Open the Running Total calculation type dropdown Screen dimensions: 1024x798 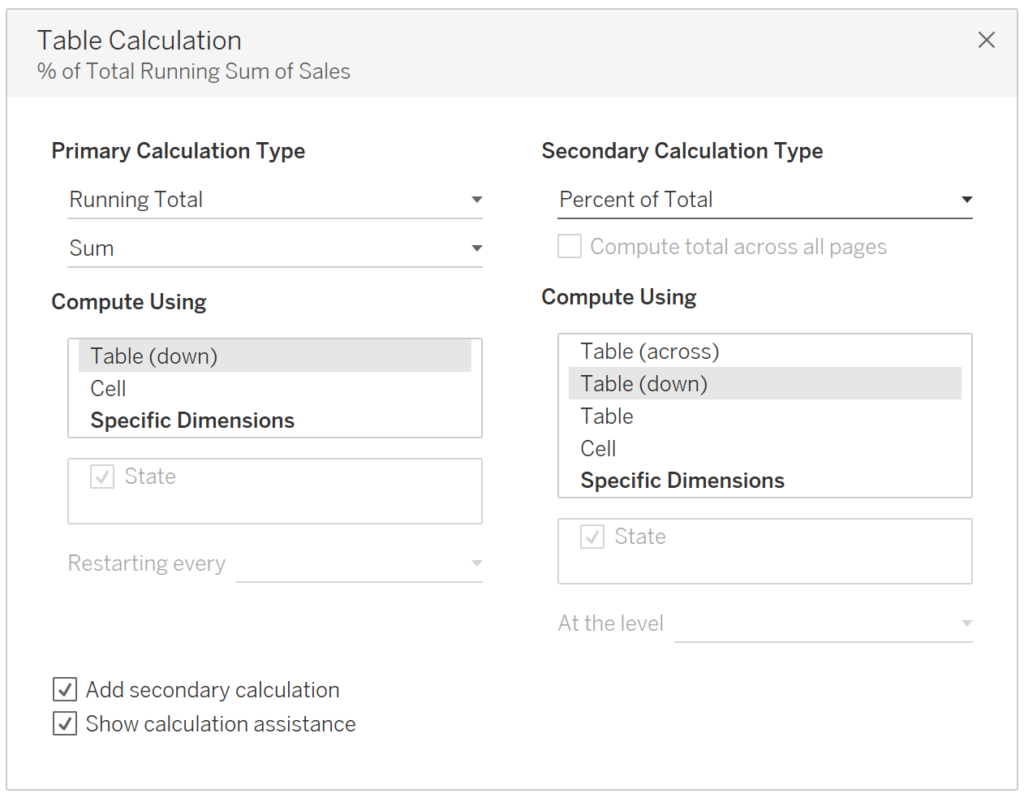[275, 199]
